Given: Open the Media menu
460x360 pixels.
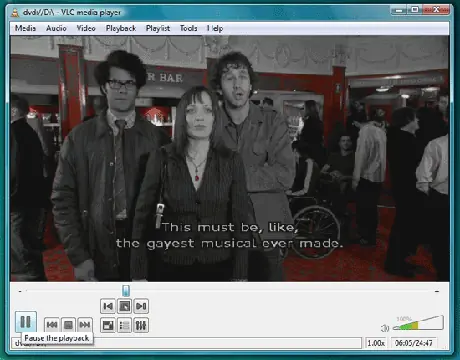Looking at the screenshot, I should 25,28.
